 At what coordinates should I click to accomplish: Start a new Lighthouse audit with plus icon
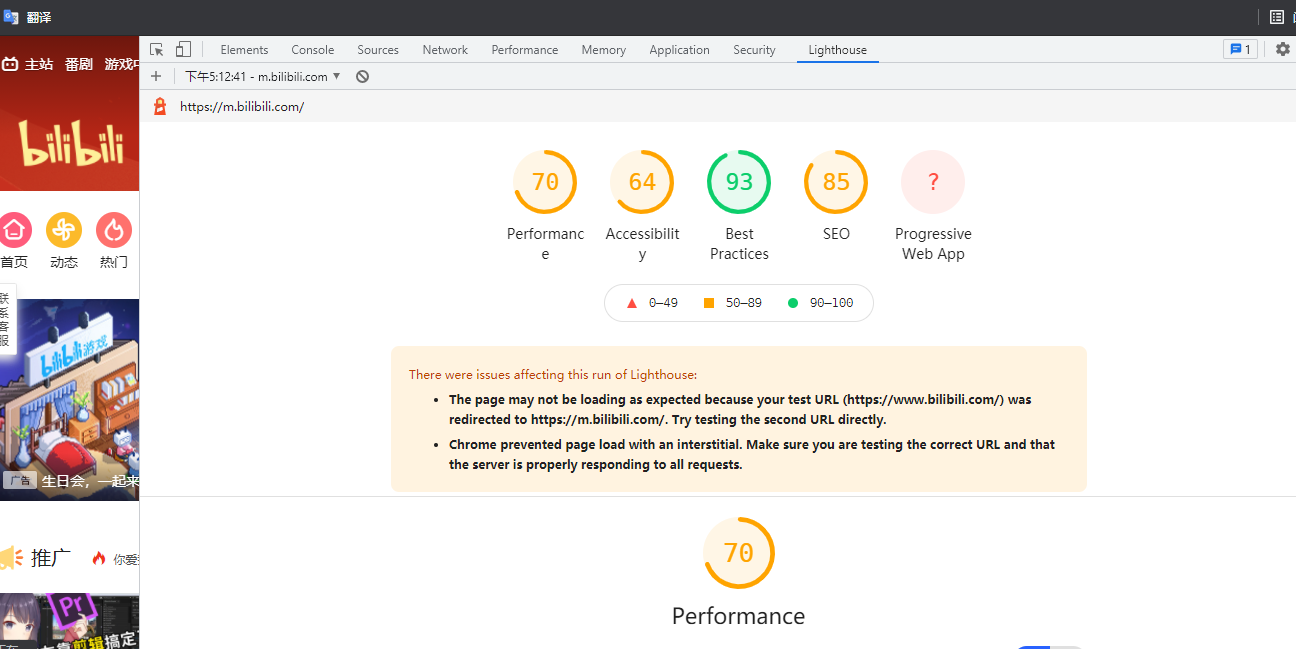click(156, 76)
